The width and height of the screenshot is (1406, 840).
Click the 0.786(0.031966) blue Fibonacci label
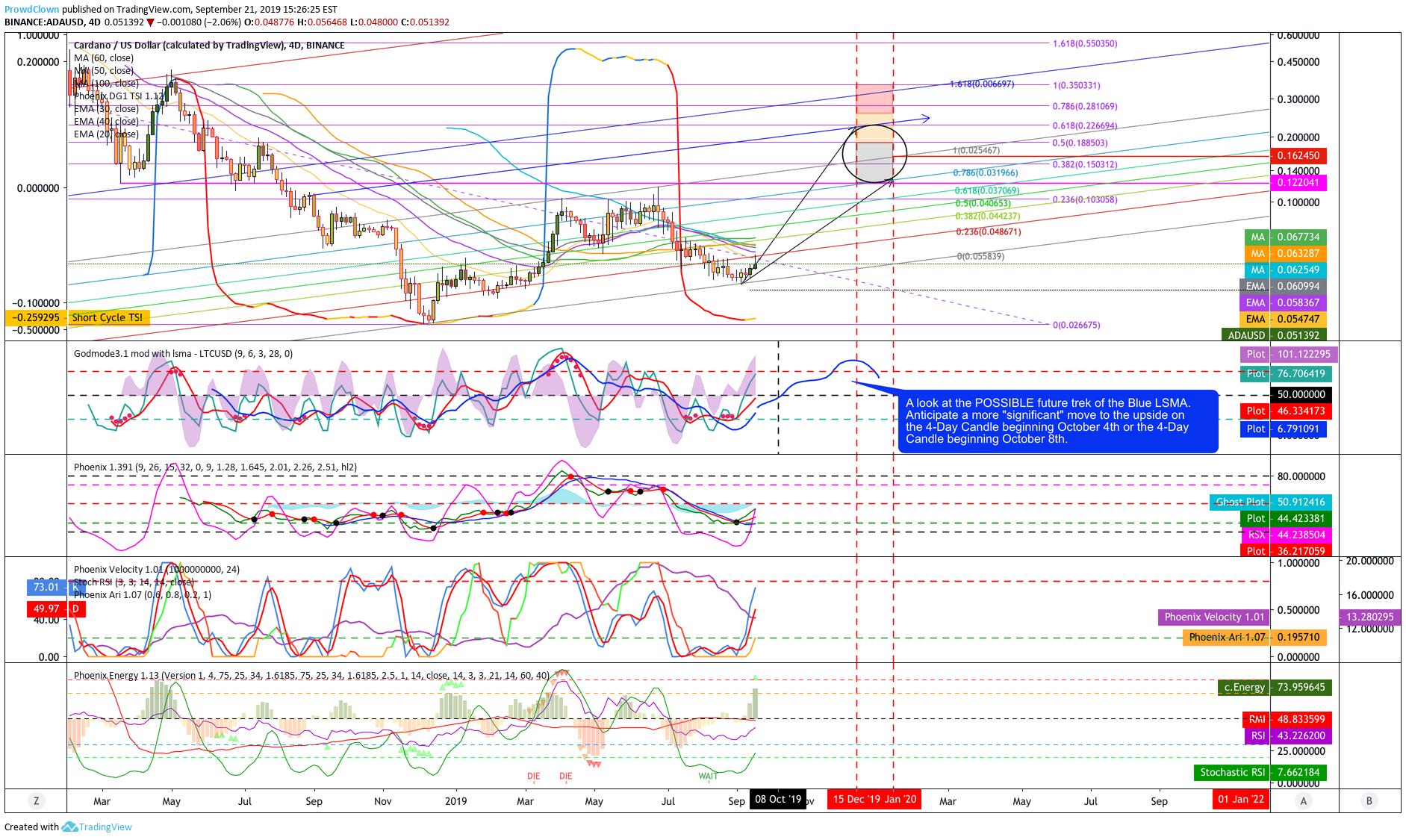(985, 172)
